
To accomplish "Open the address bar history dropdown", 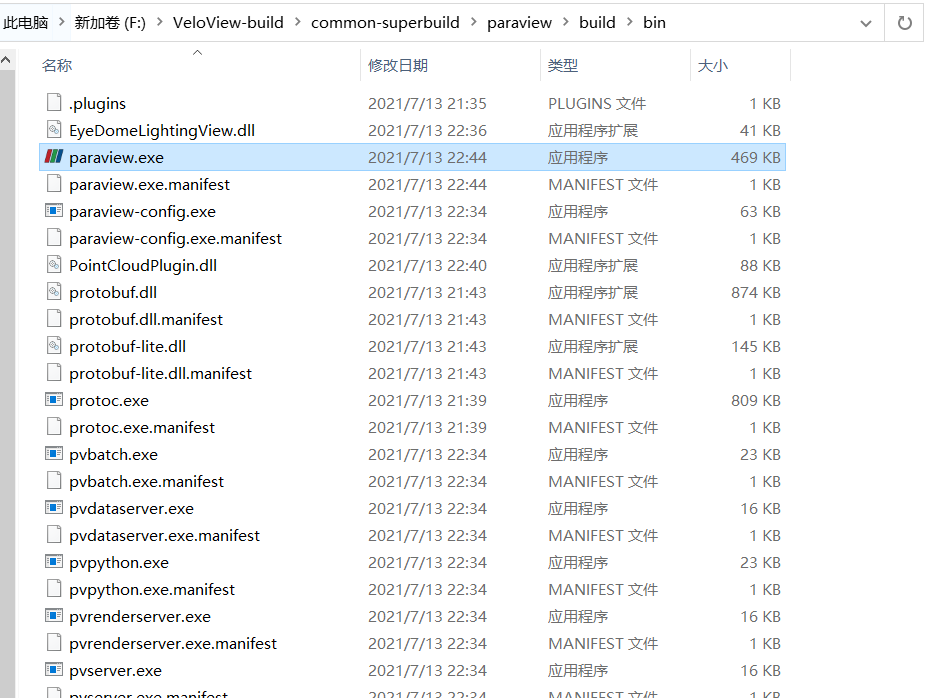I will [x=866, y=23].
